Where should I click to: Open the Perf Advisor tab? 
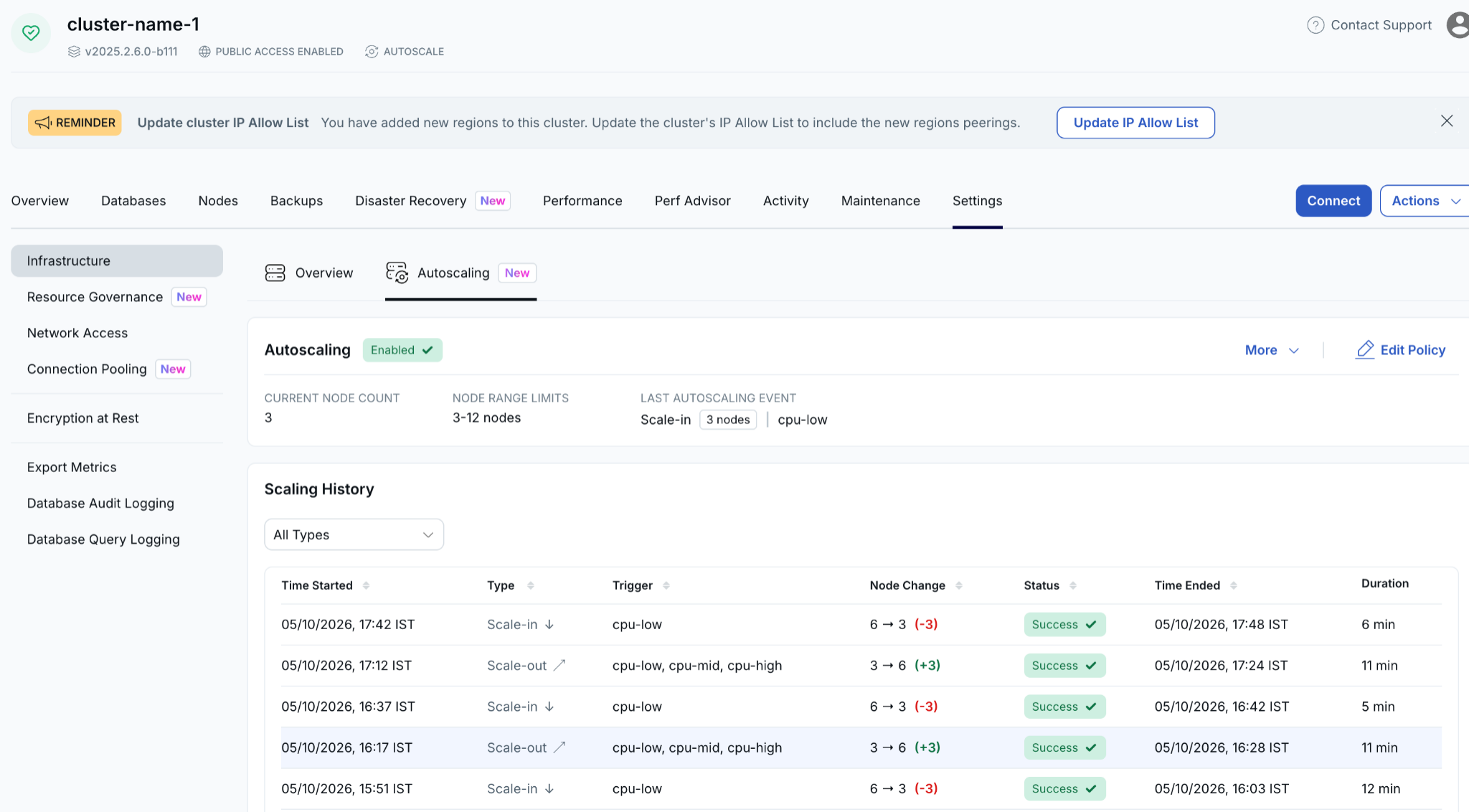point(693,201)
